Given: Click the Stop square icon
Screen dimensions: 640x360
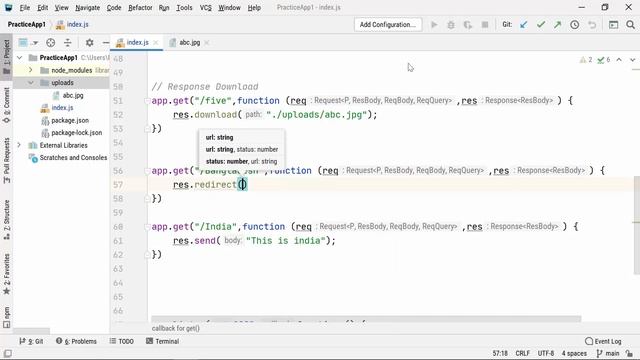Looking at the screenshot, I should [x=485, y=25].
